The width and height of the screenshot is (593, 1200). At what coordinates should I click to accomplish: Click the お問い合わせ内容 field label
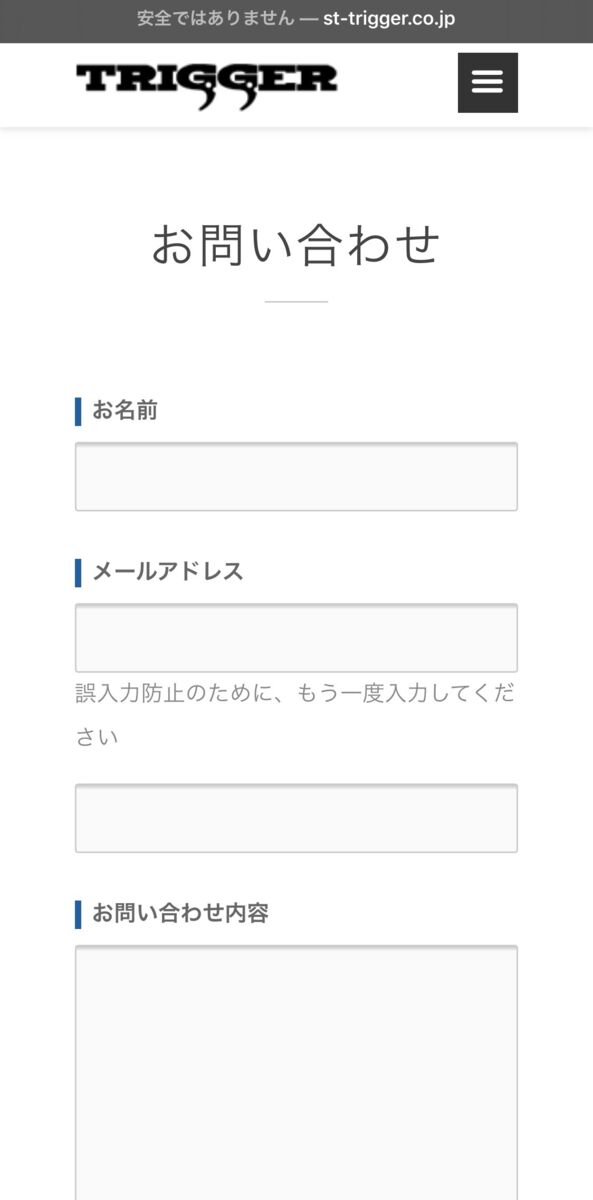[180, 913]
